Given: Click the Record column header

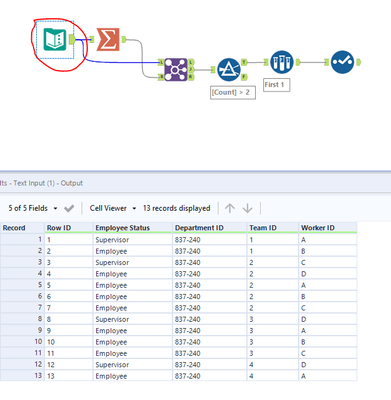Looking at the screenshot, I should [22, 228].
